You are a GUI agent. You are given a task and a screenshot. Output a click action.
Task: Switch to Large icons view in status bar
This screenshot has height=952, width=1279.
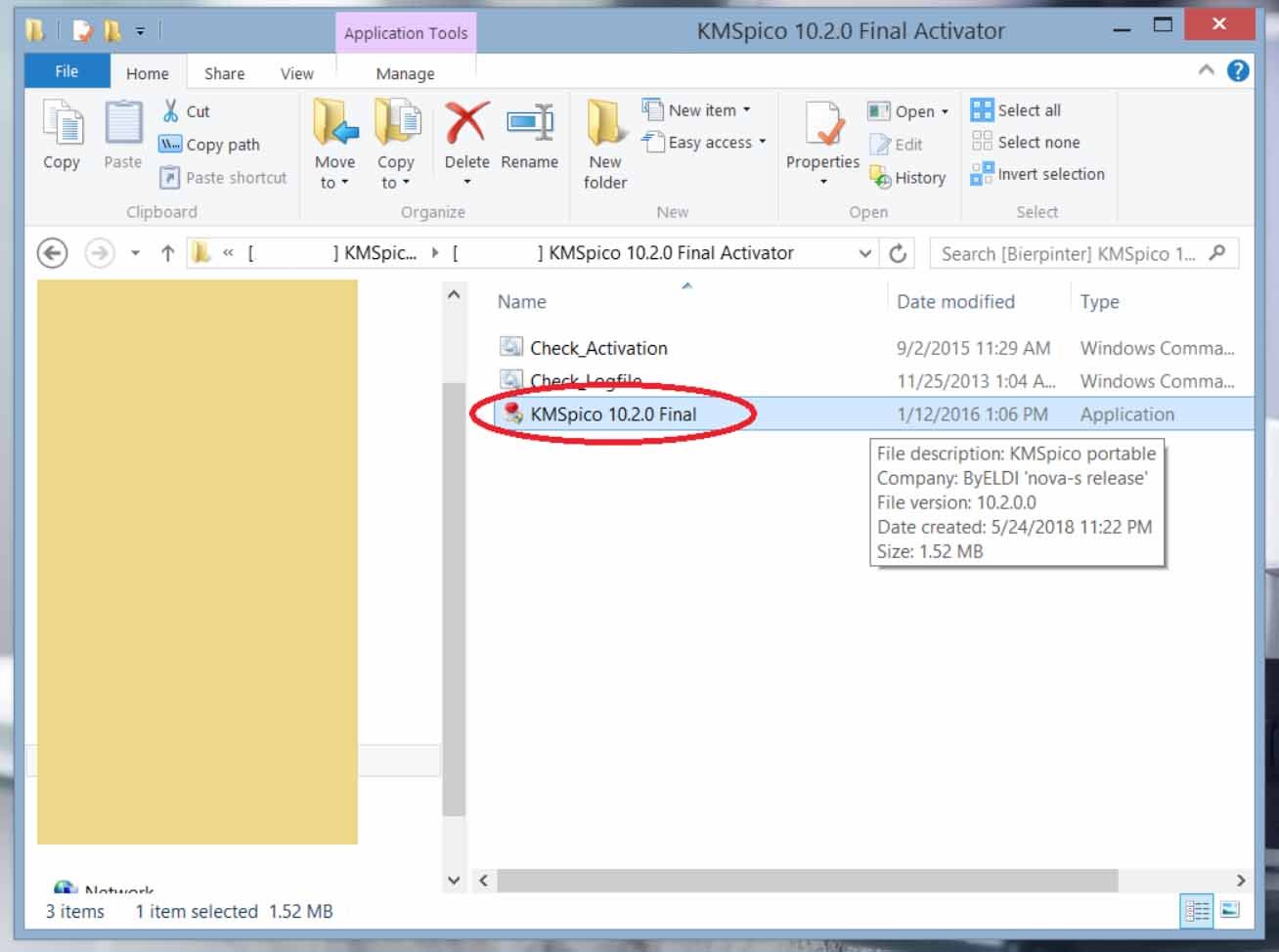pyautogui.click(x=1230, y=911)
